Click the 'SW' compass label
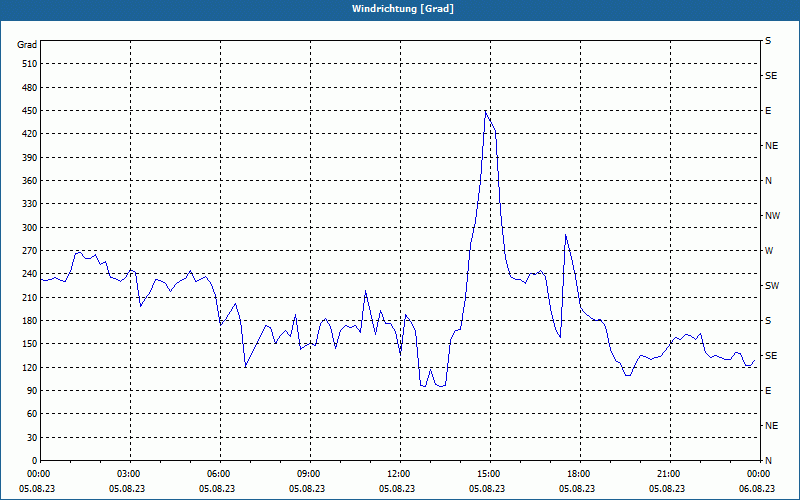The width and height of the screenshot is (800, 500). [772, 286]
